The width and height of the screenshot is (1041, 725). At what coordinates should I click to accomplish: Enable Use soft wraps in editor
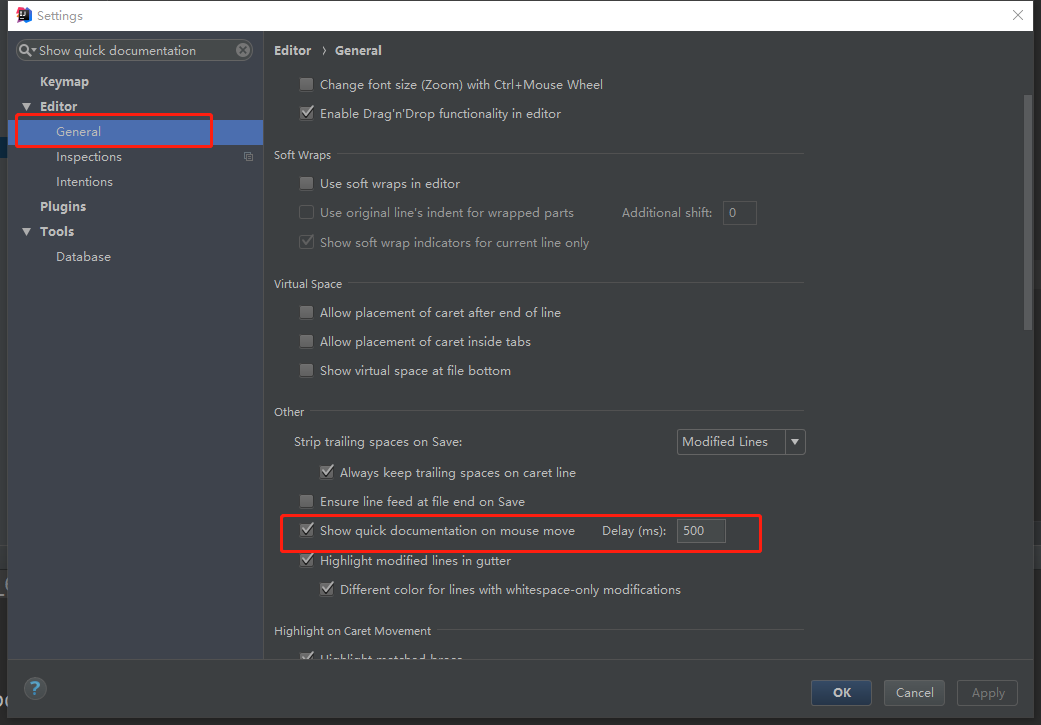click(307, 184)
